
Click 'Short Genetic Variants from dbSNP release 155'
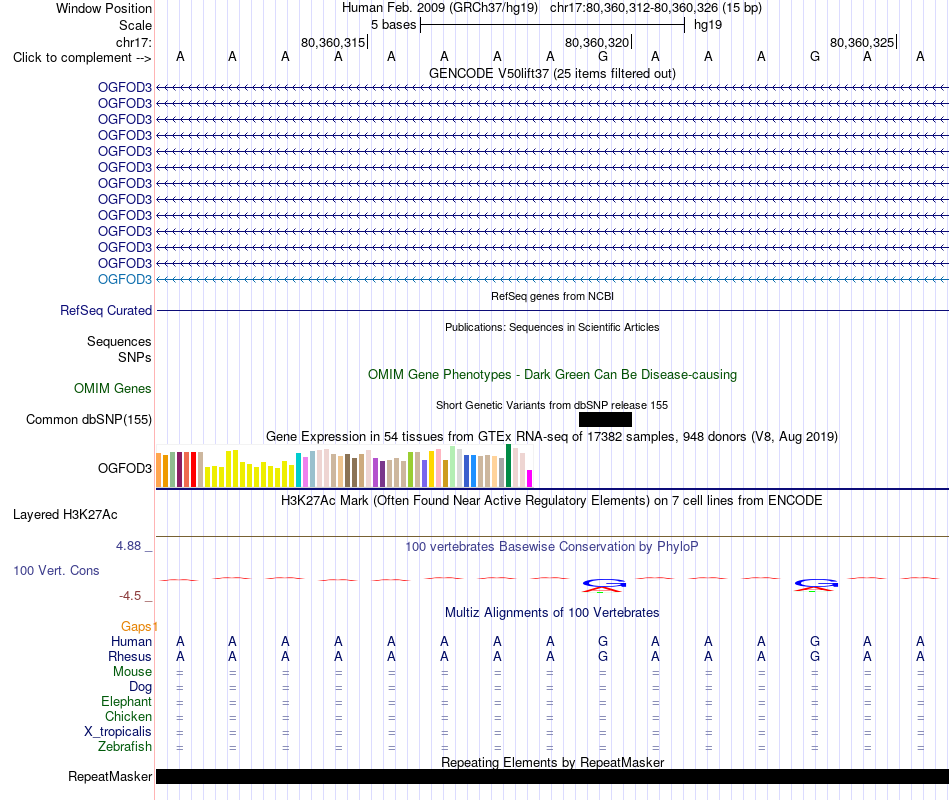[x=552, y=405]
